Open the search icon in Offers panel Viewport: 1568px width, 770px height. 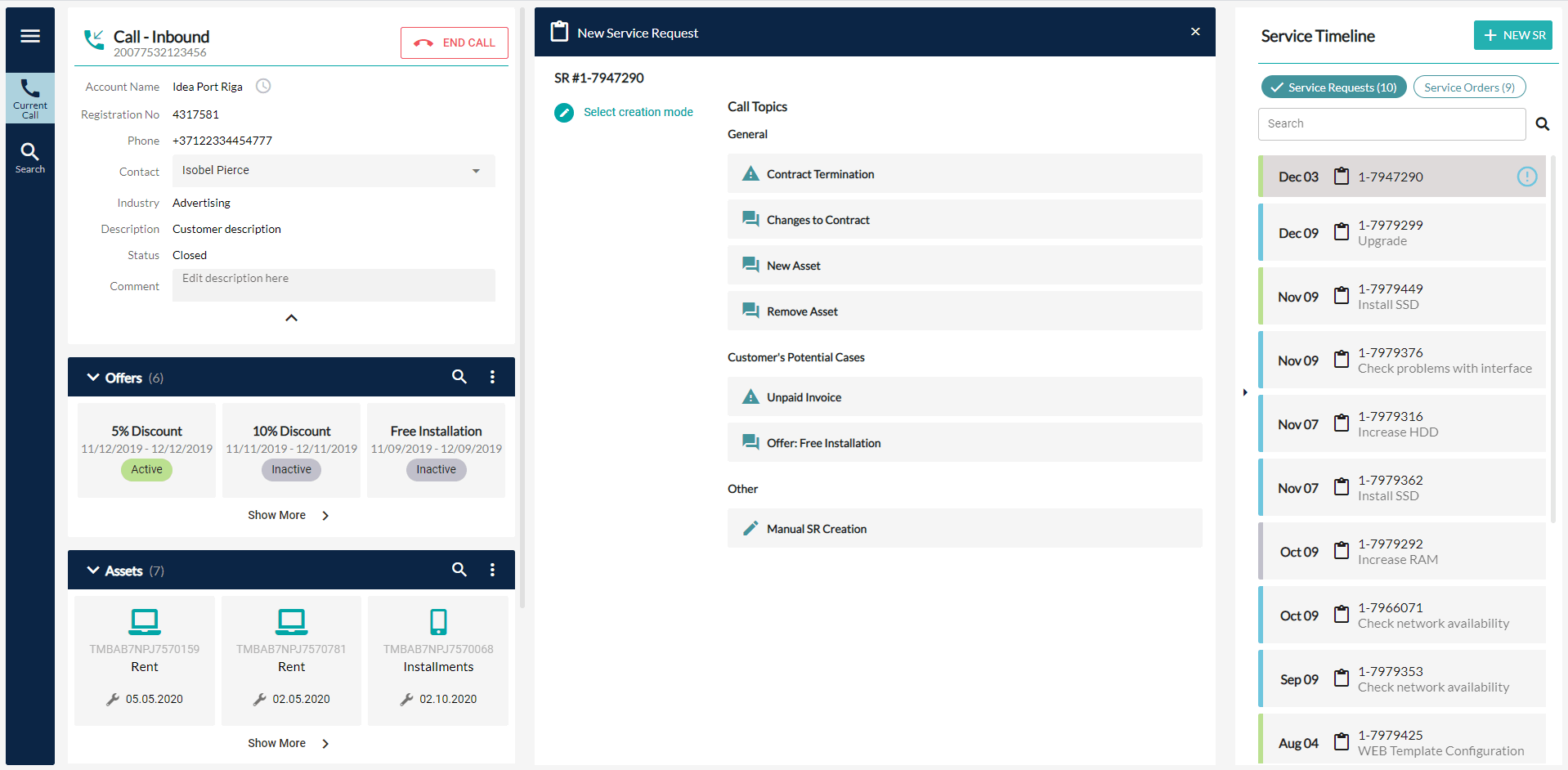click(459, 377)
